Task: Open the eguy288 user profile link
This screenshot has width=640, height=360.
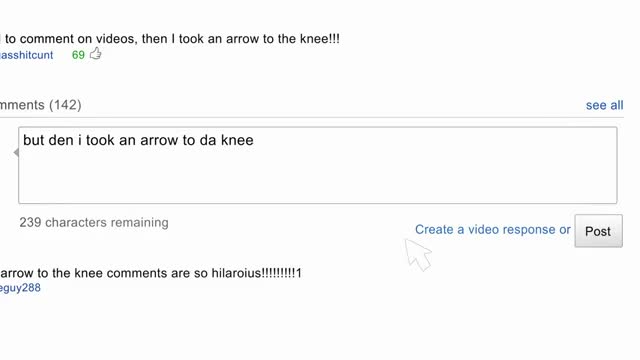Action: pos(20,288)
